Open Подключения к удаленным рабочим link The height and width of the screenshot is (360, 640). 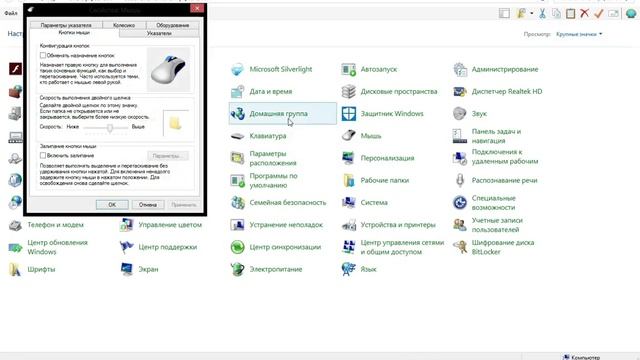coord(505,156)
